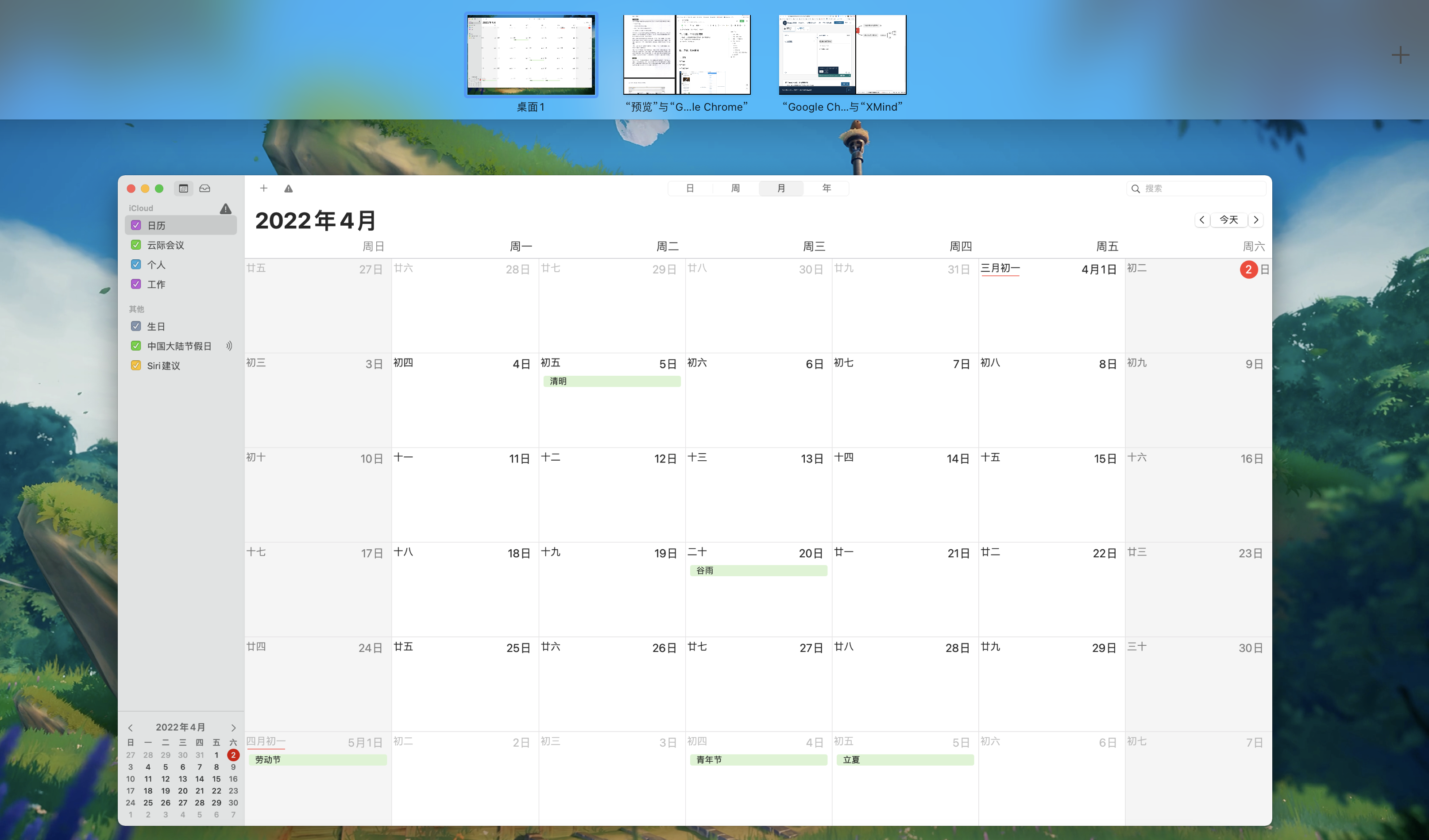This screenshot has height=840, width=1429.
Task: Click today's red date circle in month grid
Action: click(1249, 270)
